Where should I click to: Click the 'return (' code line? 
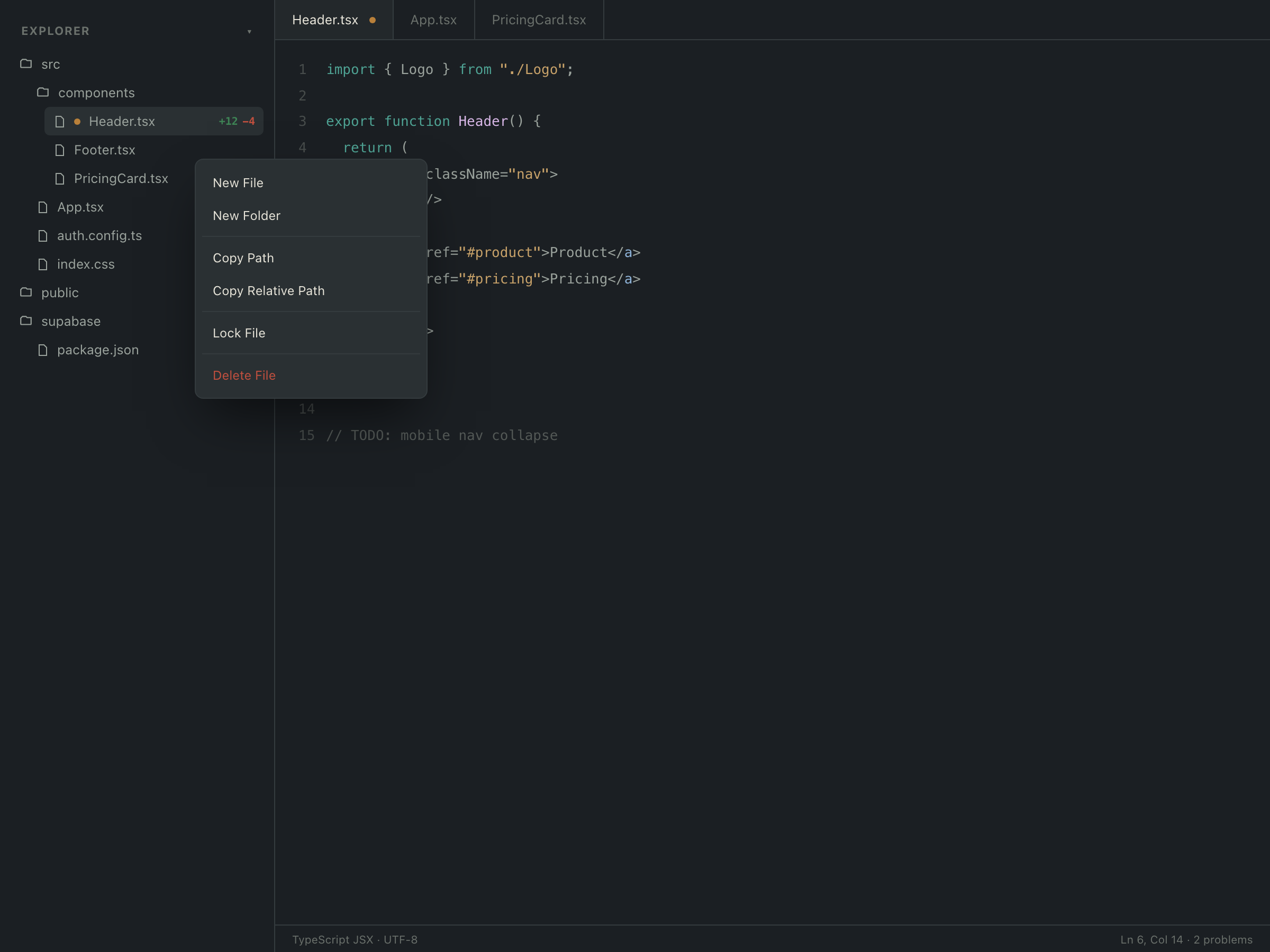click(376, 148)
